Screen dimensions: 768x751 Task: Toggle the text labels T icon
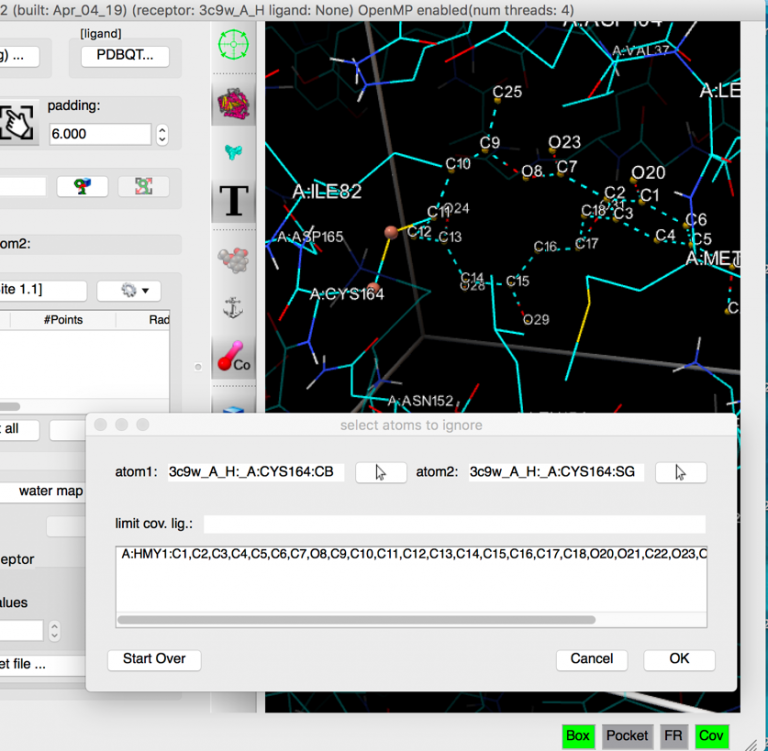pyautogui.click(x=233, y=200)
